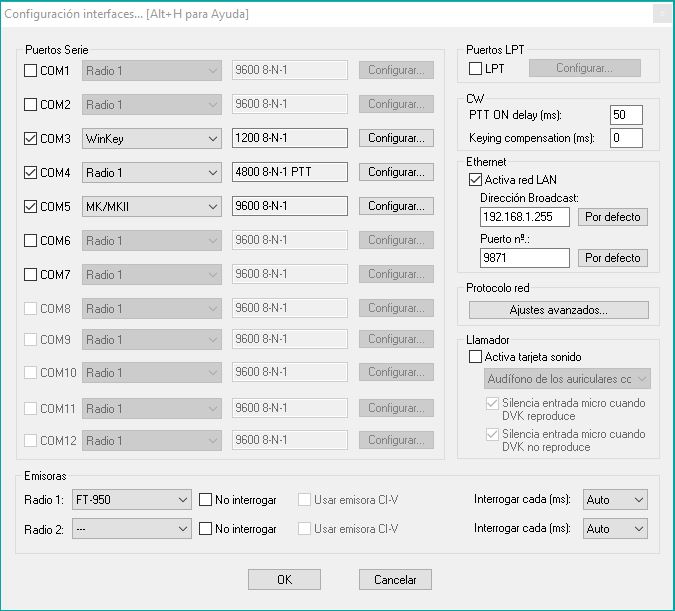Enable the LPT port checkbox
Viewport: 675px width, 611px height.
coord(475,68)
